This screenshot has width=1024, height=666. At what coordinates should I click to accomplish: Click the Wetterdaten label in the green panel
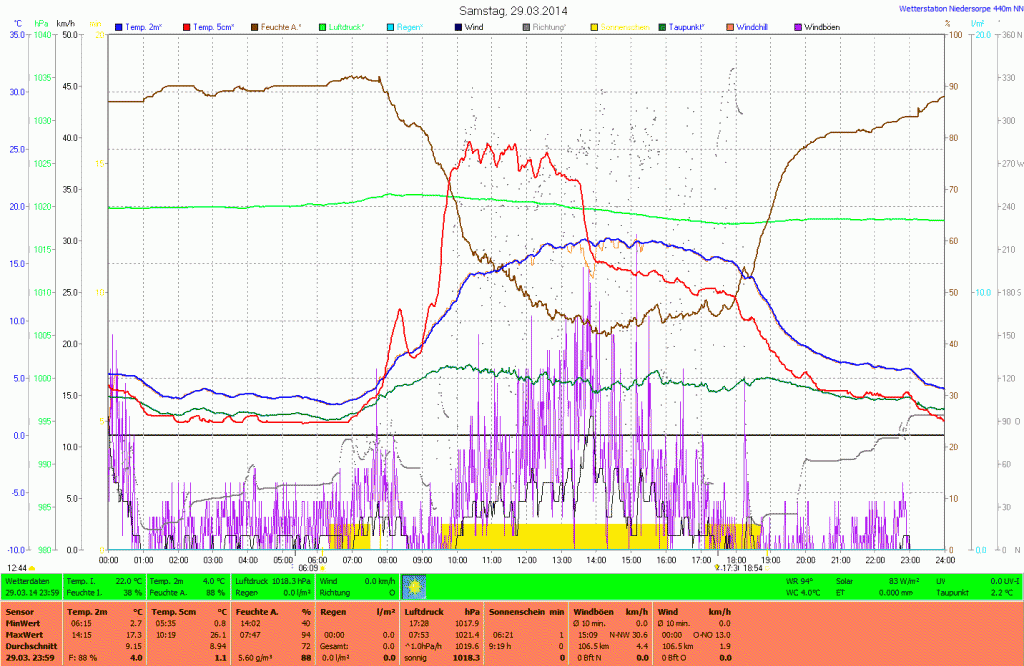click(27, 580)
